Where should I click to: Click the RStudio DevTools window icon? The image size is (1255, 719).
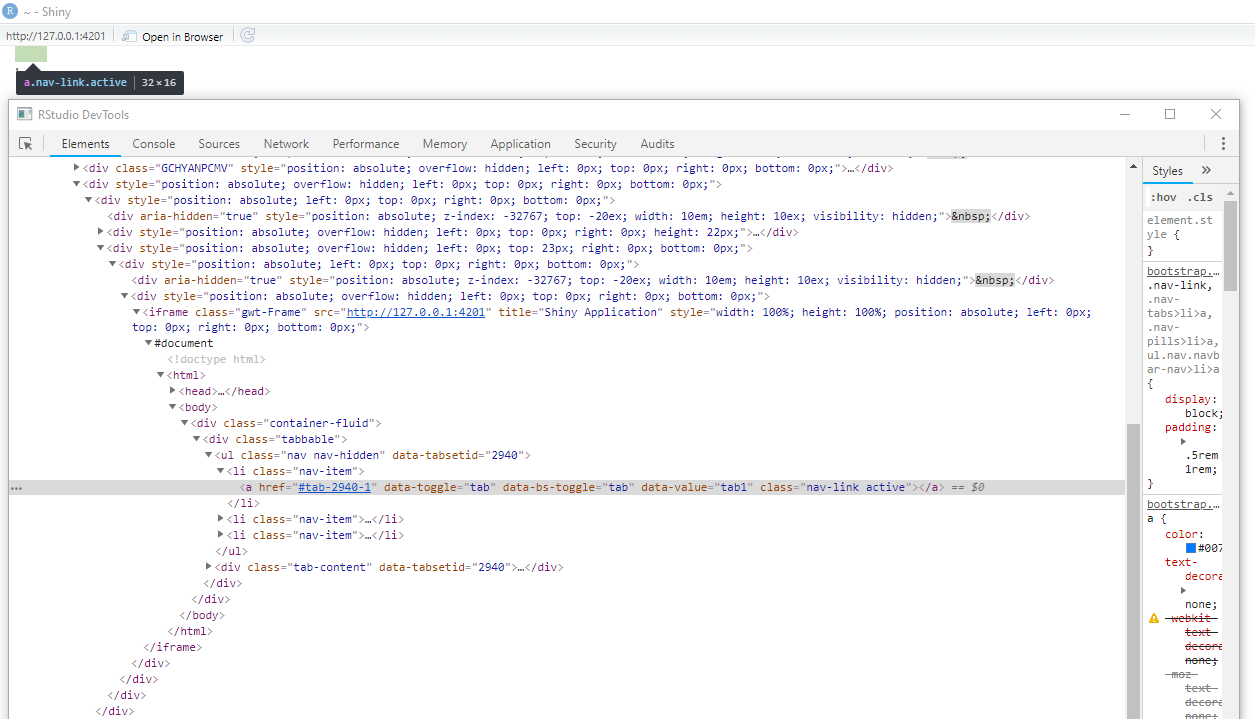(x=23, y=114)
